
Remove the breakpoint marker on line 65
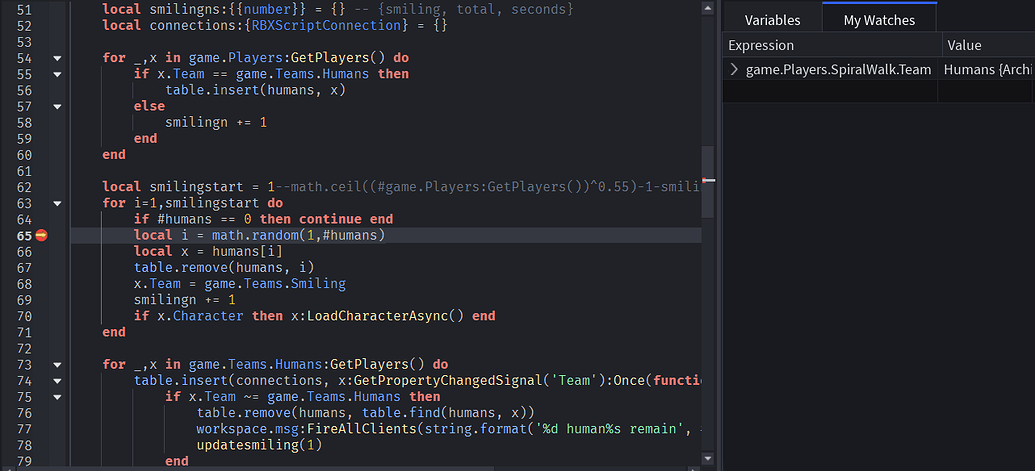(x=41, y=236)
